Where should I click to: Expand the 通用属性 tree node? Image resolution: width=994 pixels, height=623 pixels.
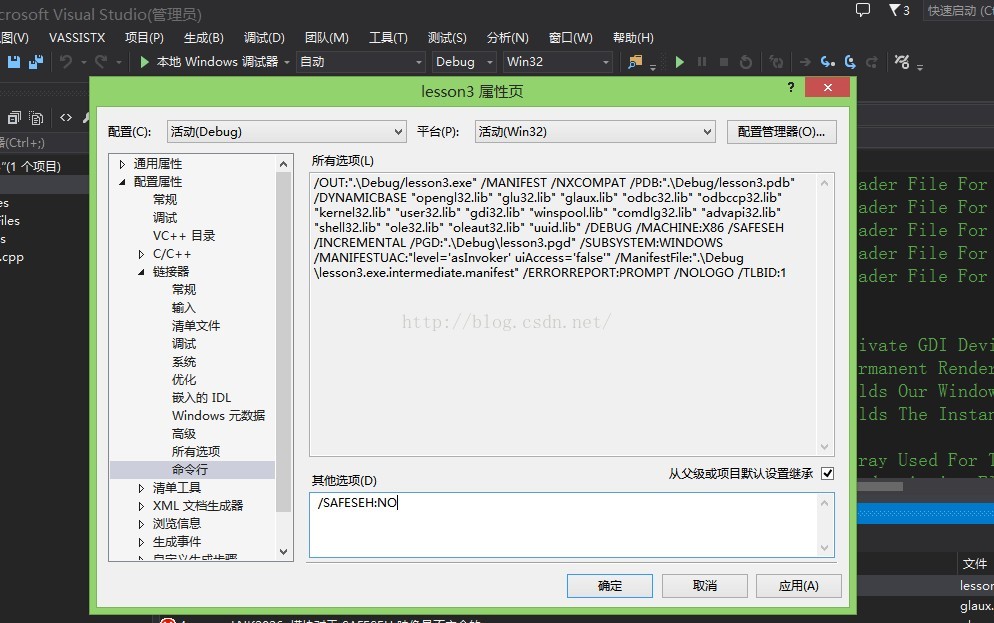(122, 164)
